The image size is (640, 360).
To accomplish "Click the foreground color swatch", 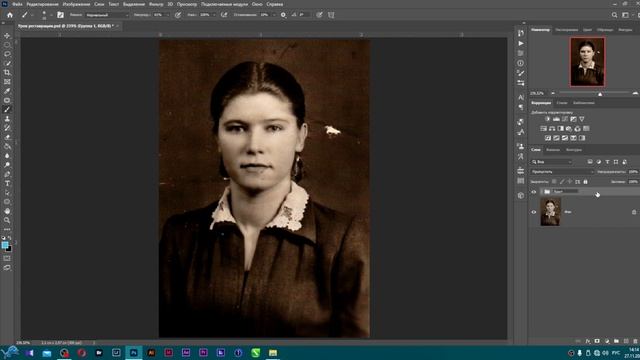I will pyautogui.click(x=5, y=245).
